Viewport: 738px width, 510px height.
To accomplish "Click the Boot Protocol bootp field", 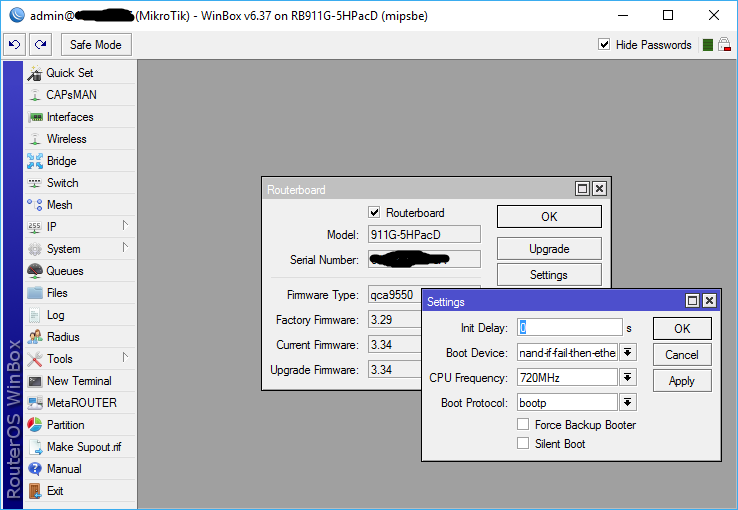I will point(567,403).
